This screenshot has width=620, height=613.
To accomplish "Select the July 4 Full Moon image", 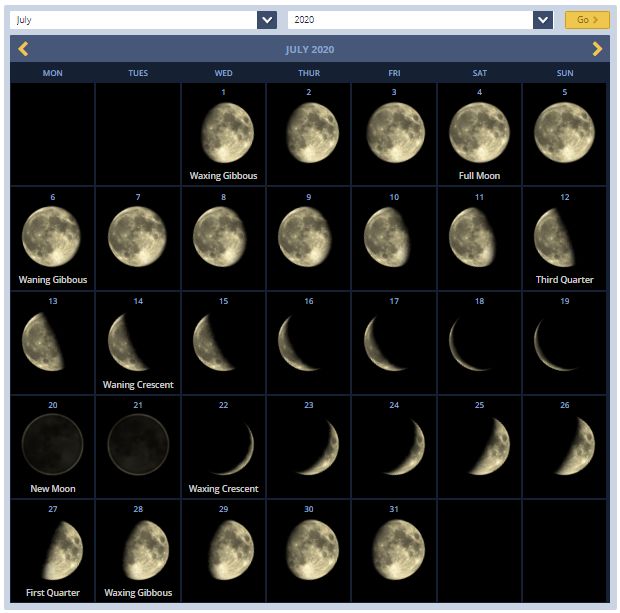I will [479, 132].
